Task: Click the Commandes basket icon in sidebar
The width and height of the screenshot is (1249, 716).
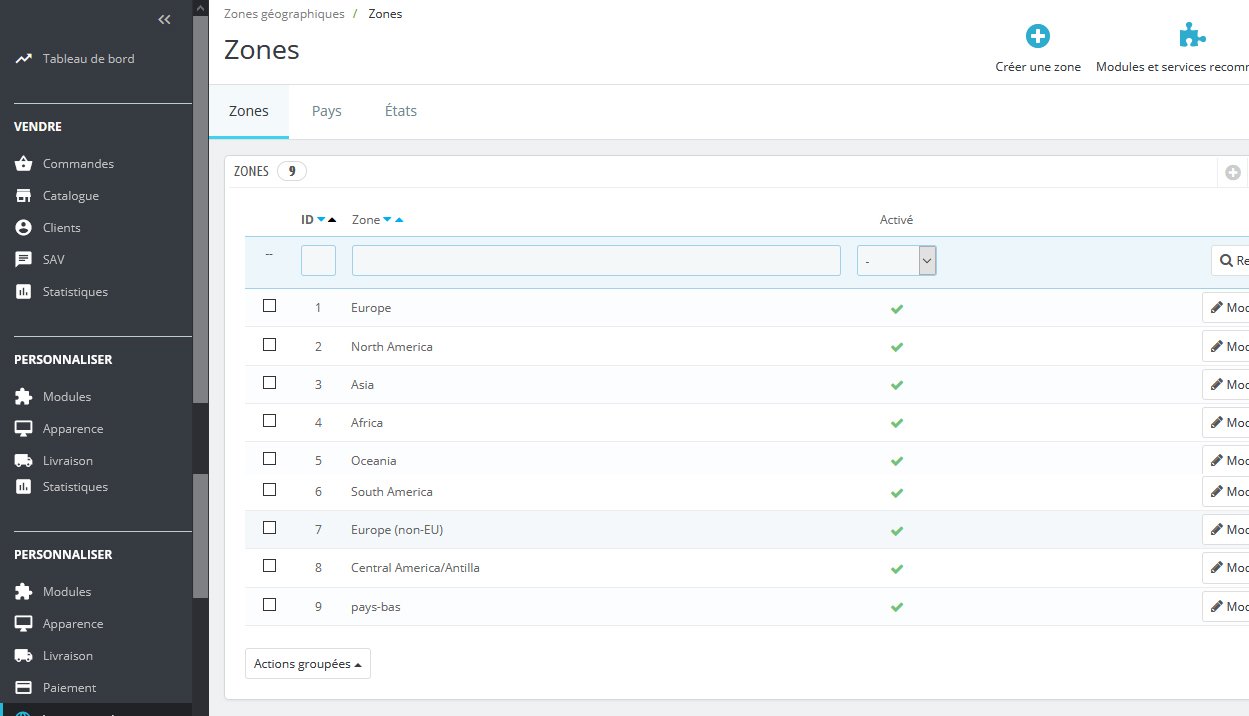Action: pyautogui.click(x=24, y=164)
